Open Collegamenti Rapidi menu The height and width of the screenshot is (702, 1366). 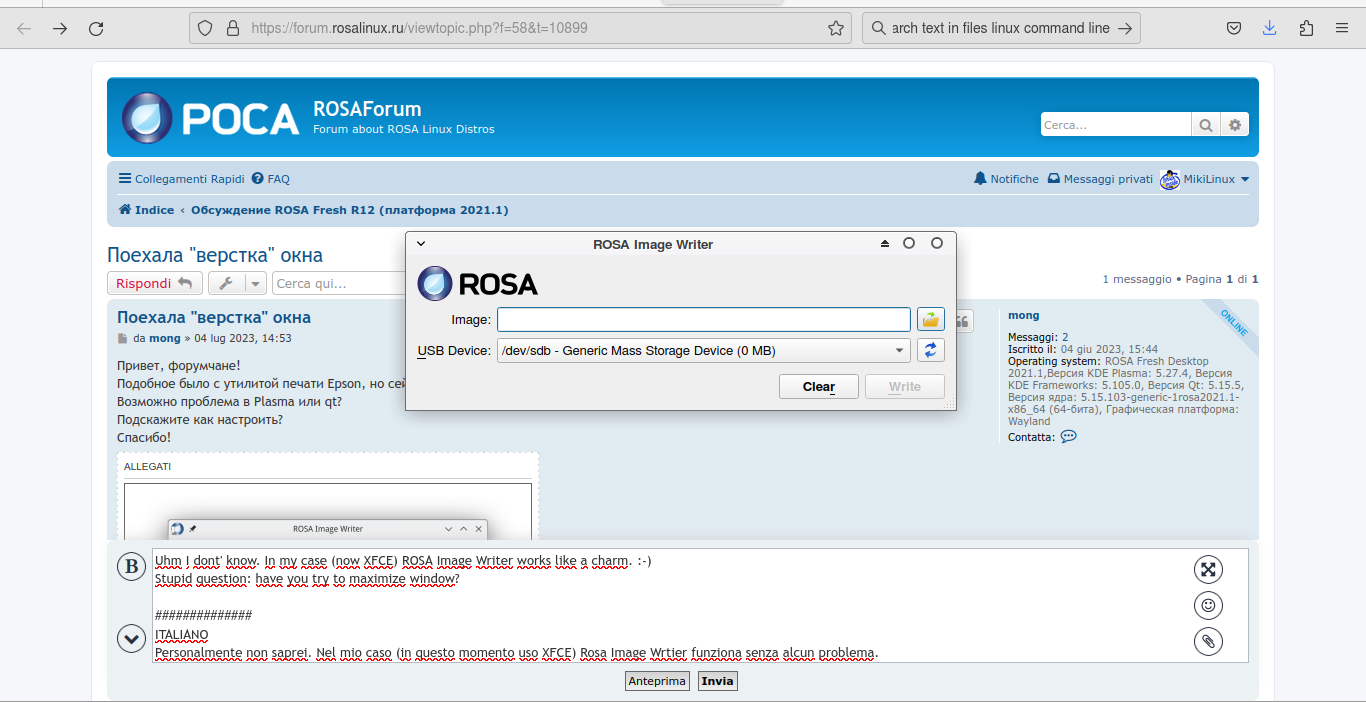pyautogui.click(x=181, y=179)
